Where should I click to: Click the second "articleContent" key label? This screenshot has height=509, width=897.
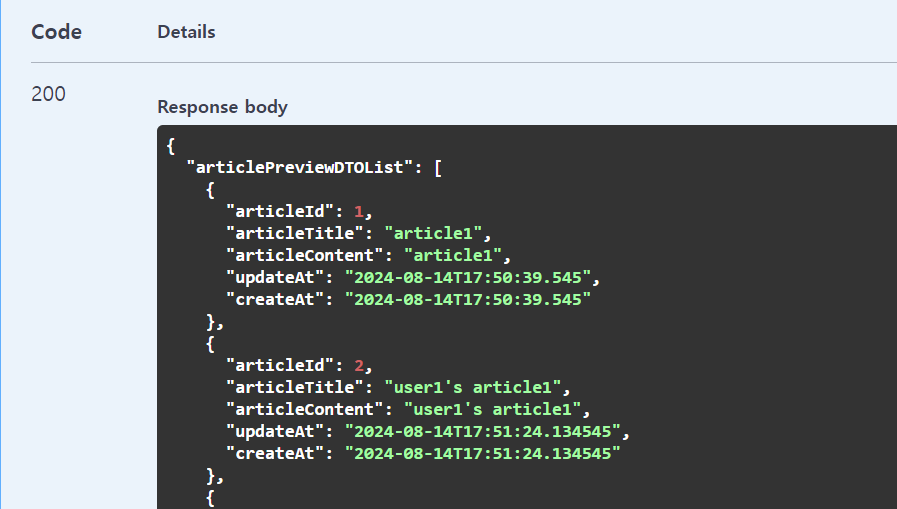[x=304, y=409]
